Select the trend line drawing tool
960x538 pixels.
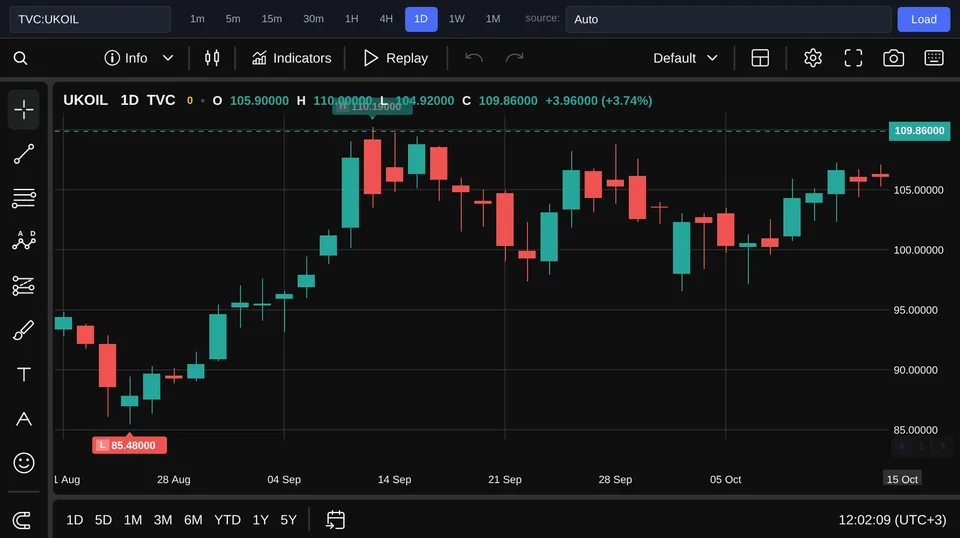23,154
